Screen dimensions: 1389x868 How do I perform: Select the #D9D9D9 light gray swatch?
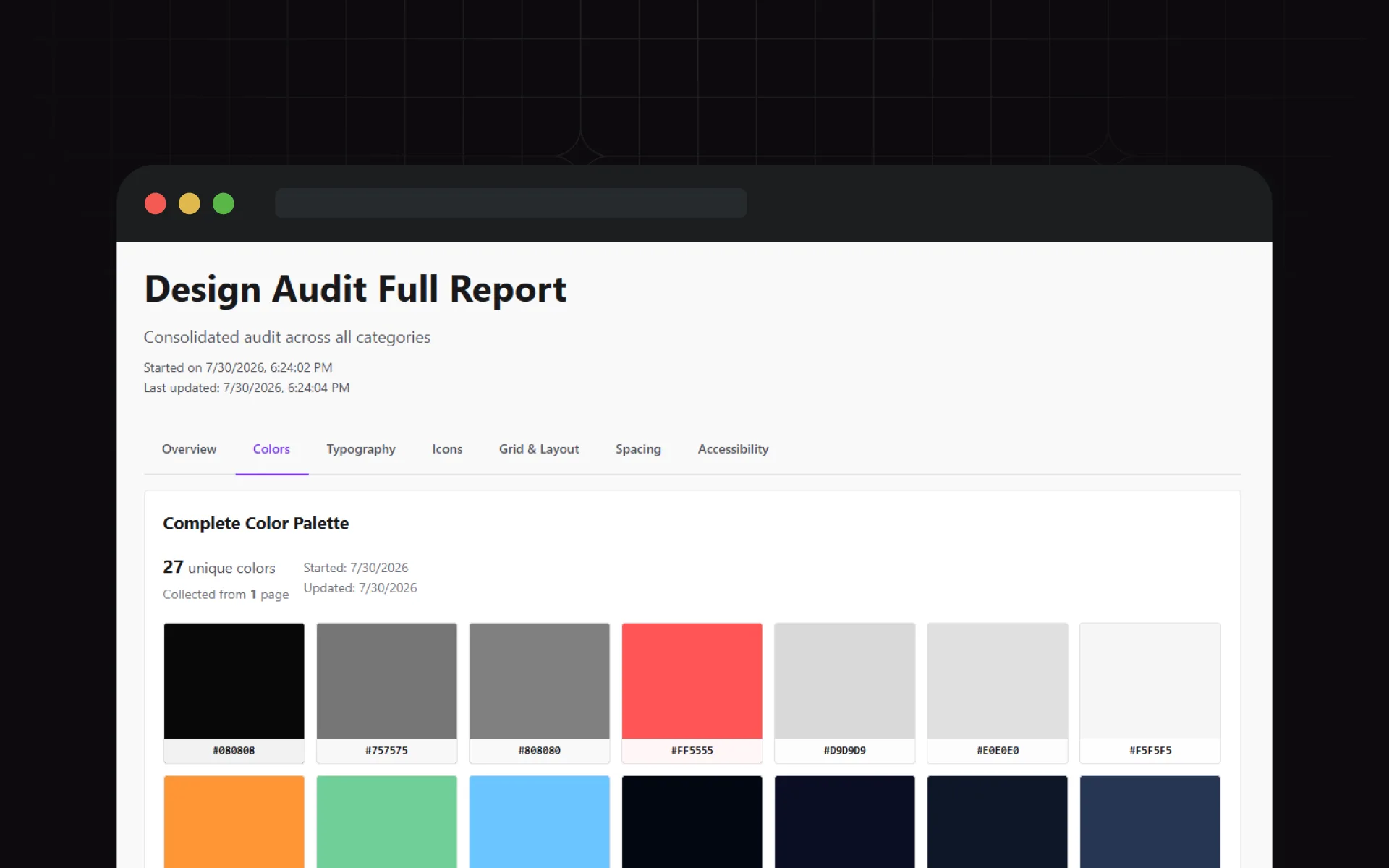(844, 693)
